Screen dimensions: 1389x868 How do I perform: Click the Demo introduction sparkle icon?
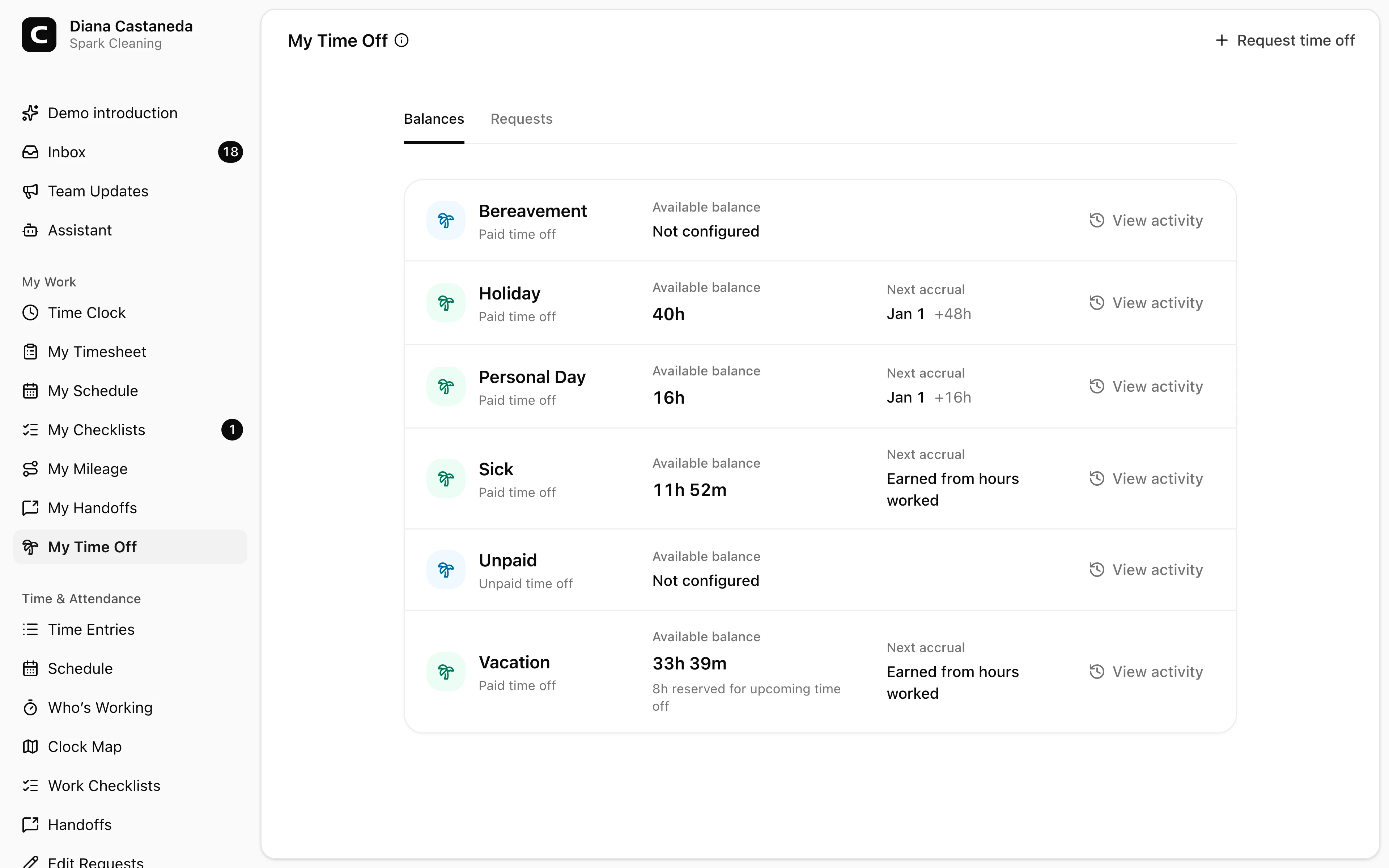coord(30,113)
